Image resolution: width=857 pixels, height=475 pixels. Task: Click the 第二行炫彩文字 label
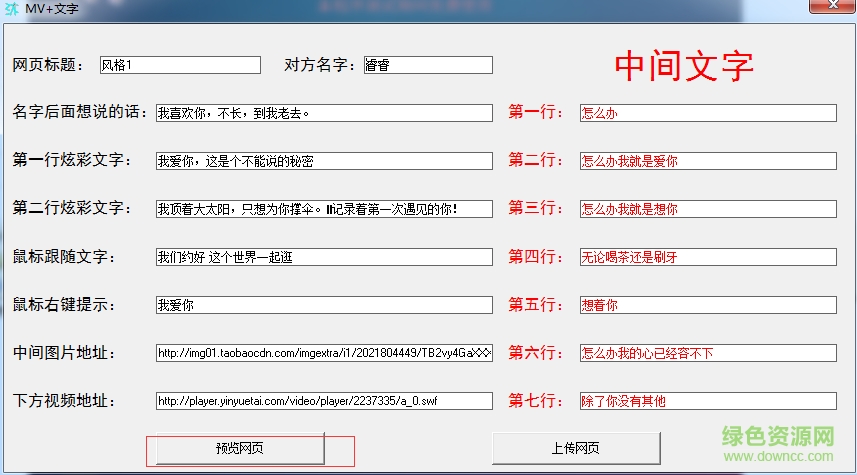[x=72, y=208]
